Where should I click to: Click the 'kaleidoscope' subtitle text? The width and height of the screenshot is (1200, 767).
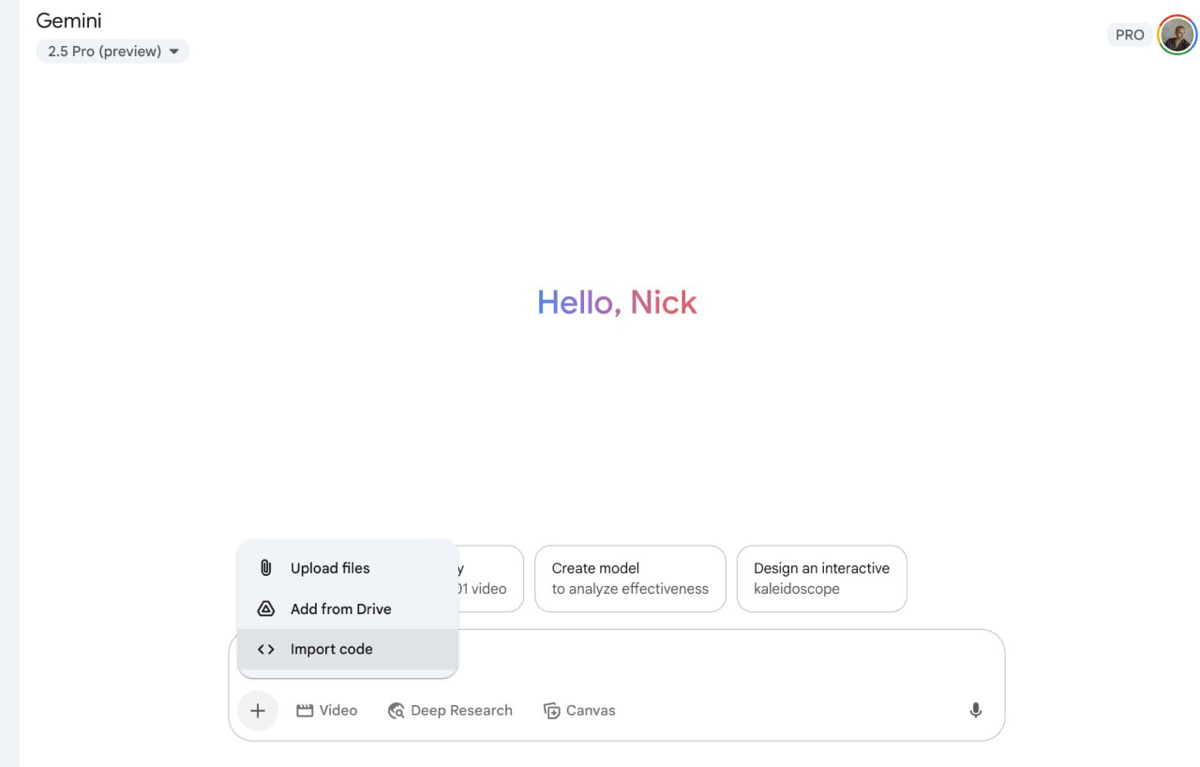click(x=797, y=589)
